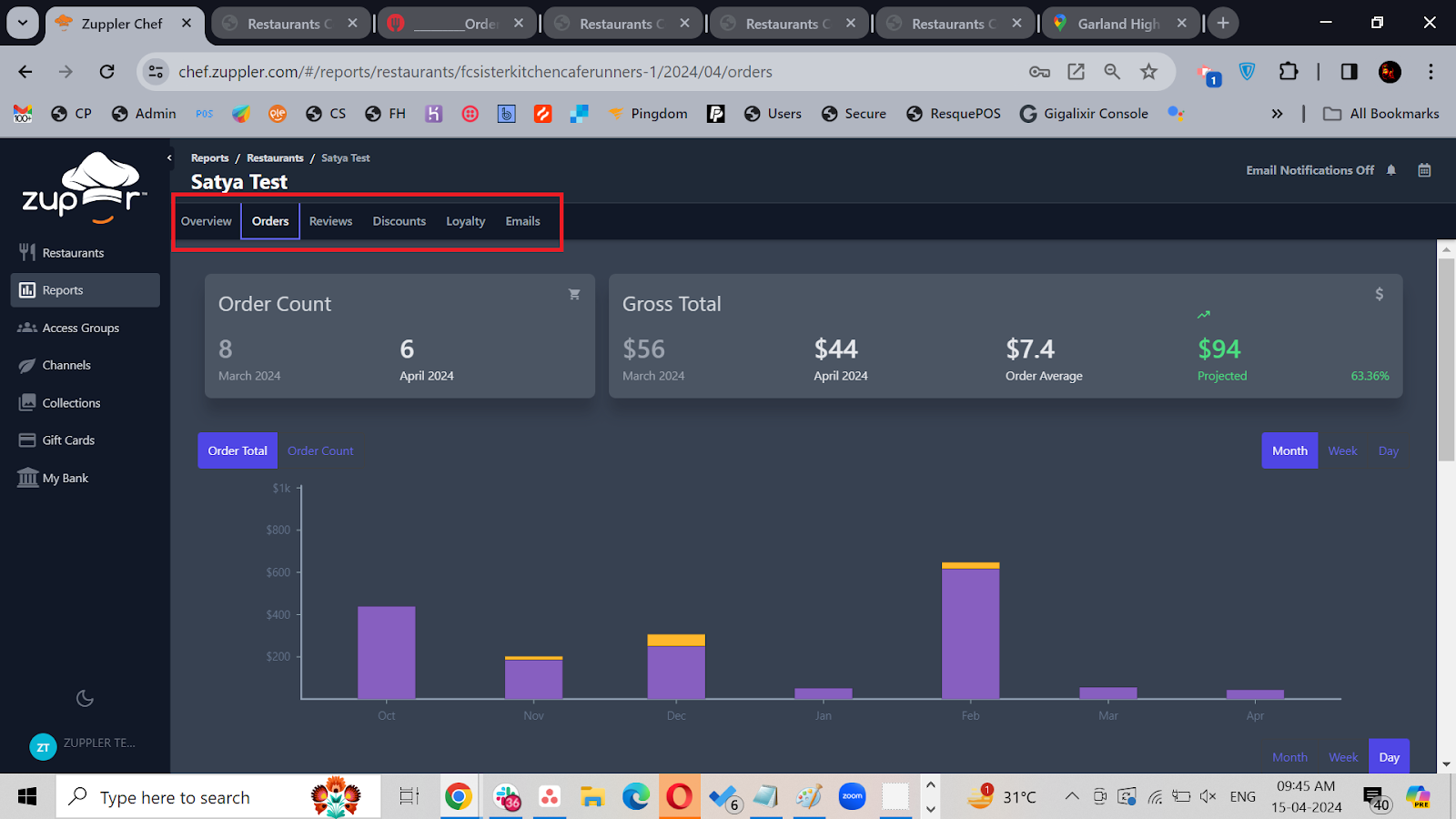Open the Loyalty tab
Screen dimensions: 1456x819
(x=465, y=221)
